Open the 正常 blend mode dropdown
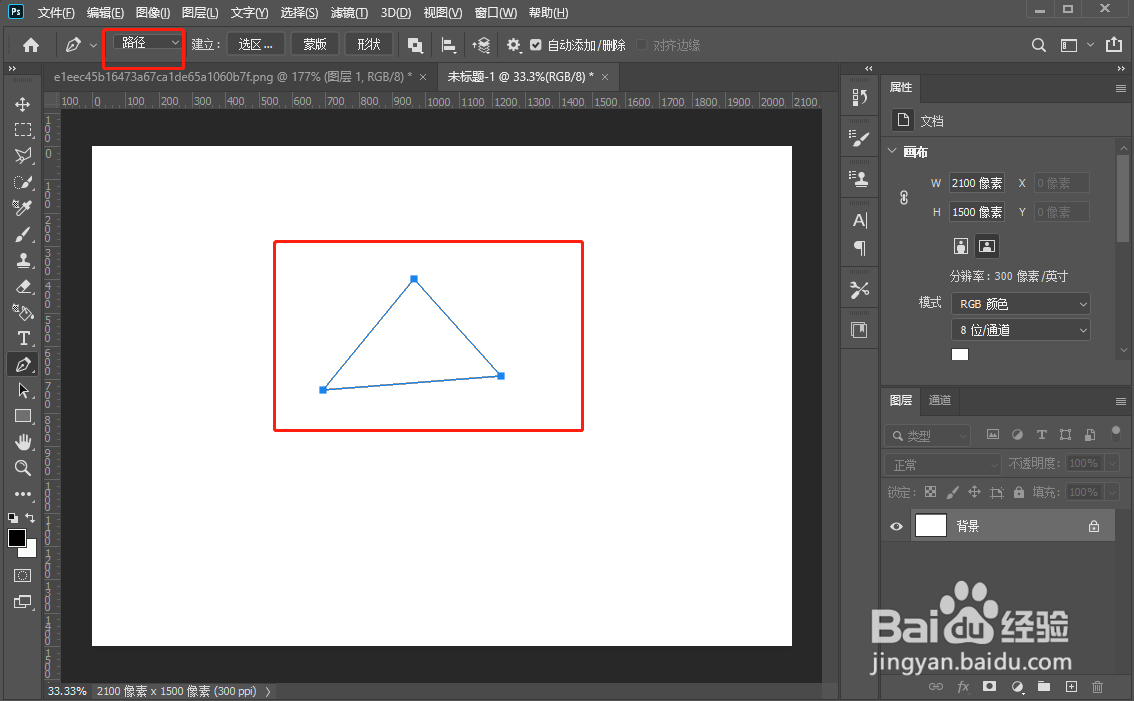Viewport: 1134px width, 701px height. pyautogui.click(x=942, y=464)
